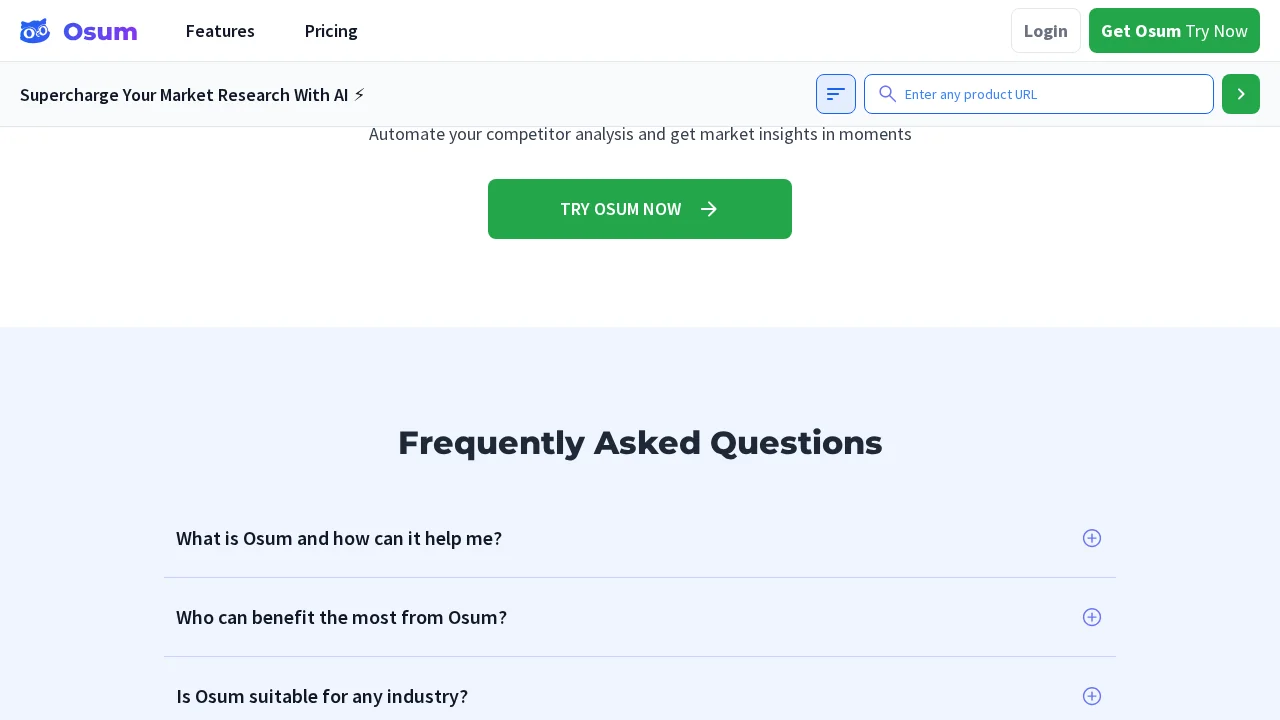This screenshot has height=720, width=1280.
Task: Click the 'Get Osum Try Now' button
Action: pos(1174,31)
